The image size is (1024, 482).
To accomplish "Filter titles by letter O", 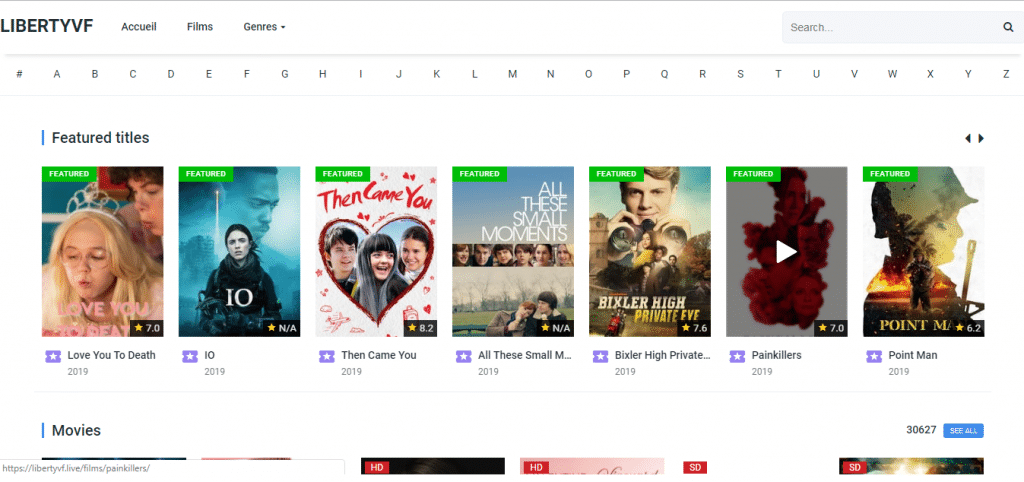I will [588, 74].
